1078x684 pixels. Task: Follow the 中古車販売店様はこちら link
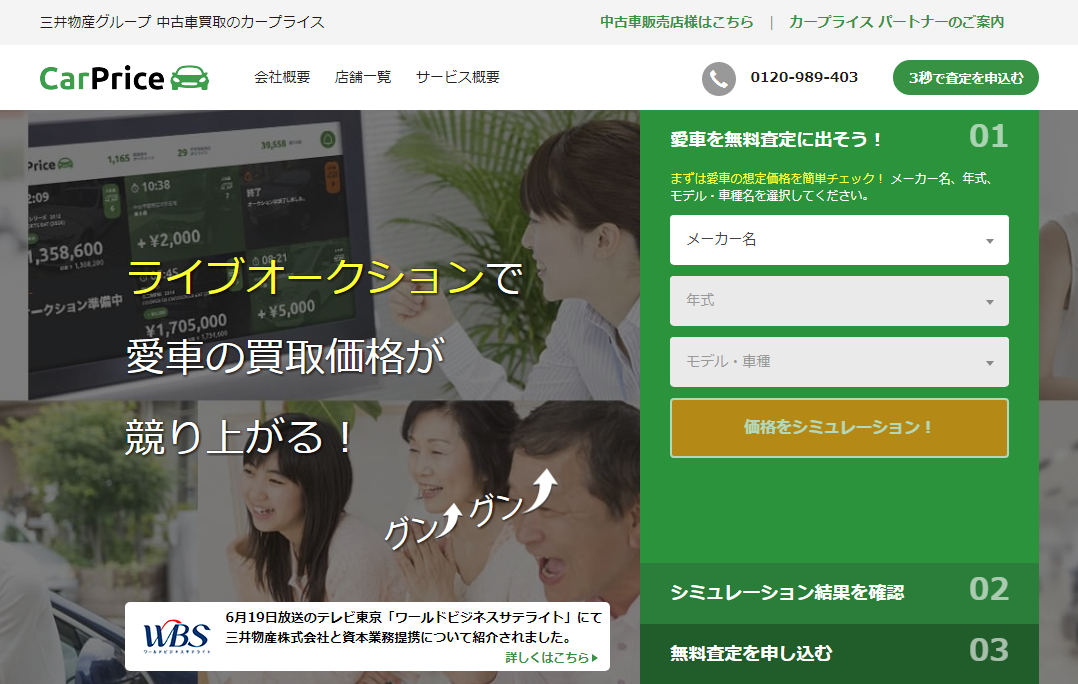(x=676, y=22)
